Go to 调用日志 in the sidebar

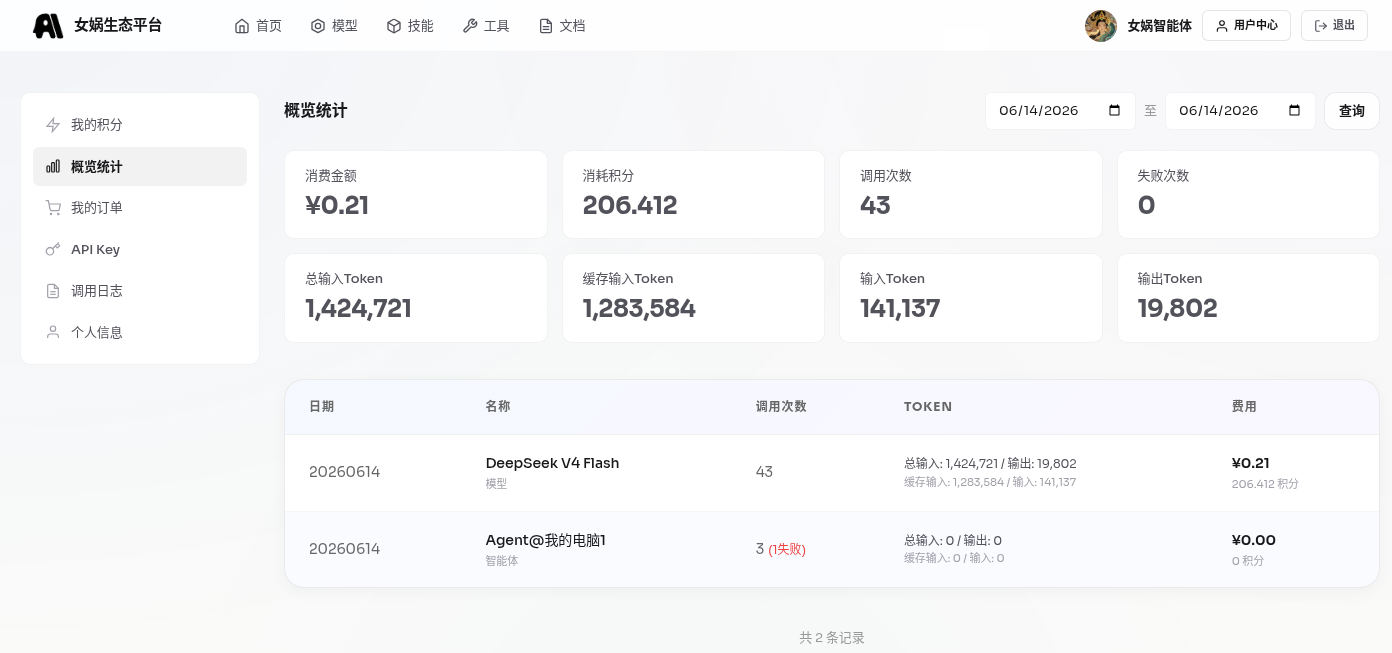pos(140,291)
